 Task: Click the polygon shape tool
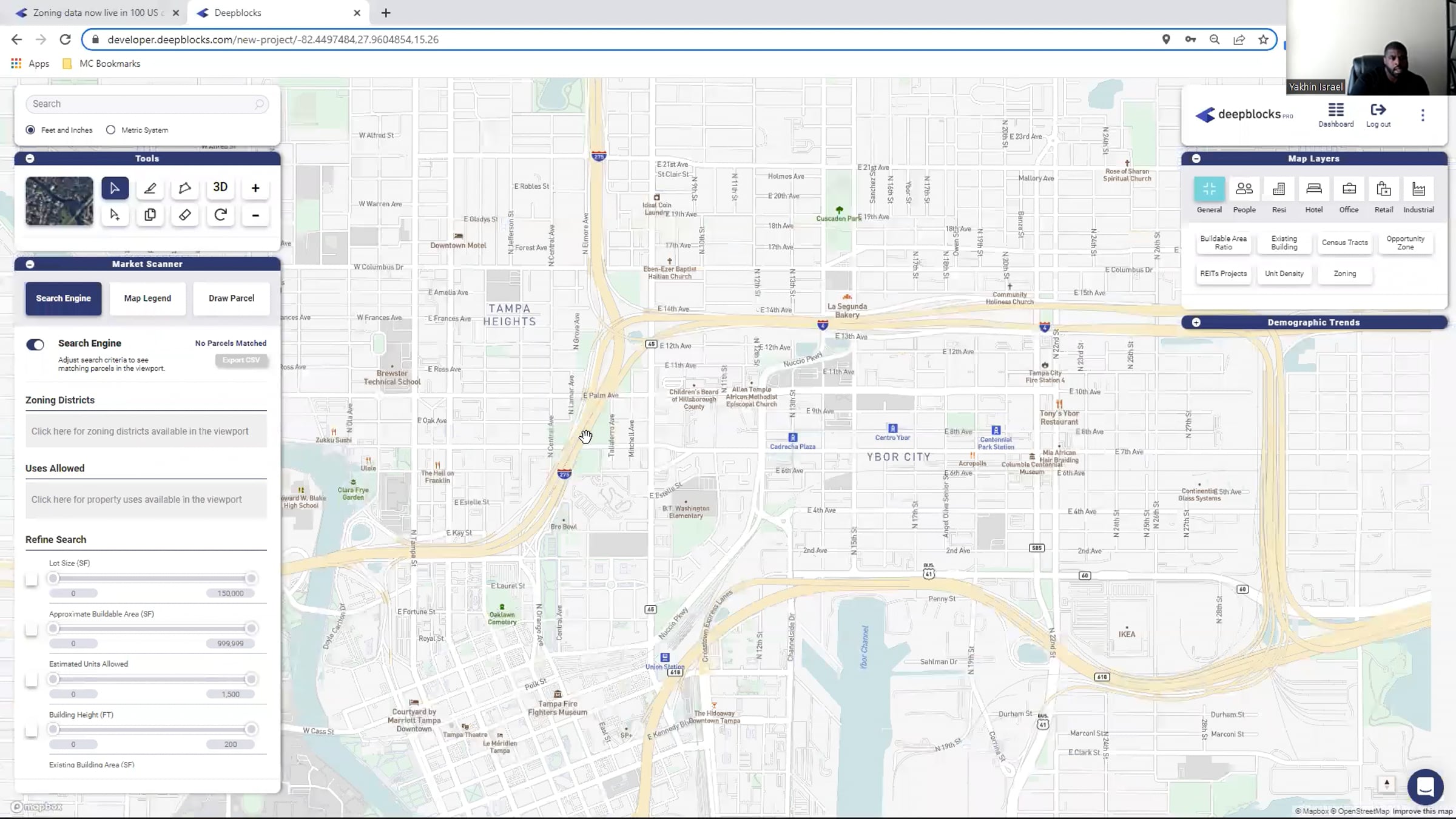185,188
